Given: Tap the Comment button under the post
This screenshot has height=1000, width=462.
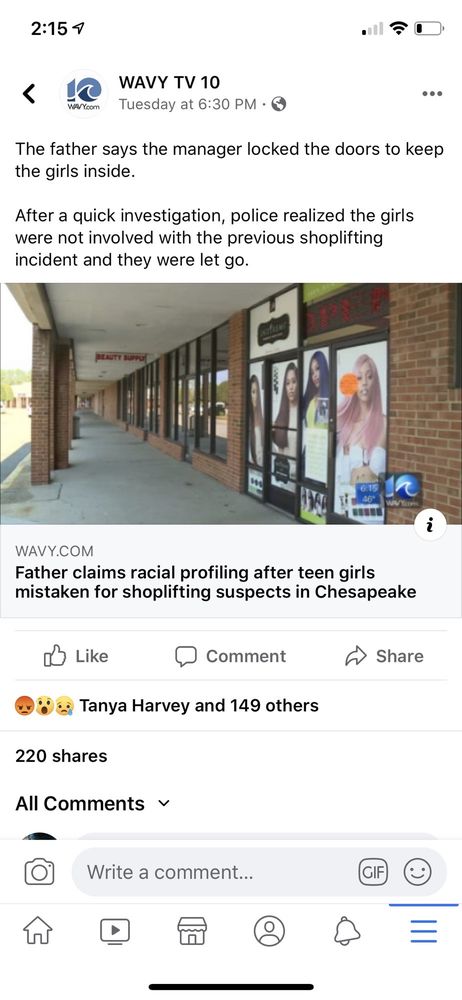Looking at the screenshot, I should point(230,656).
